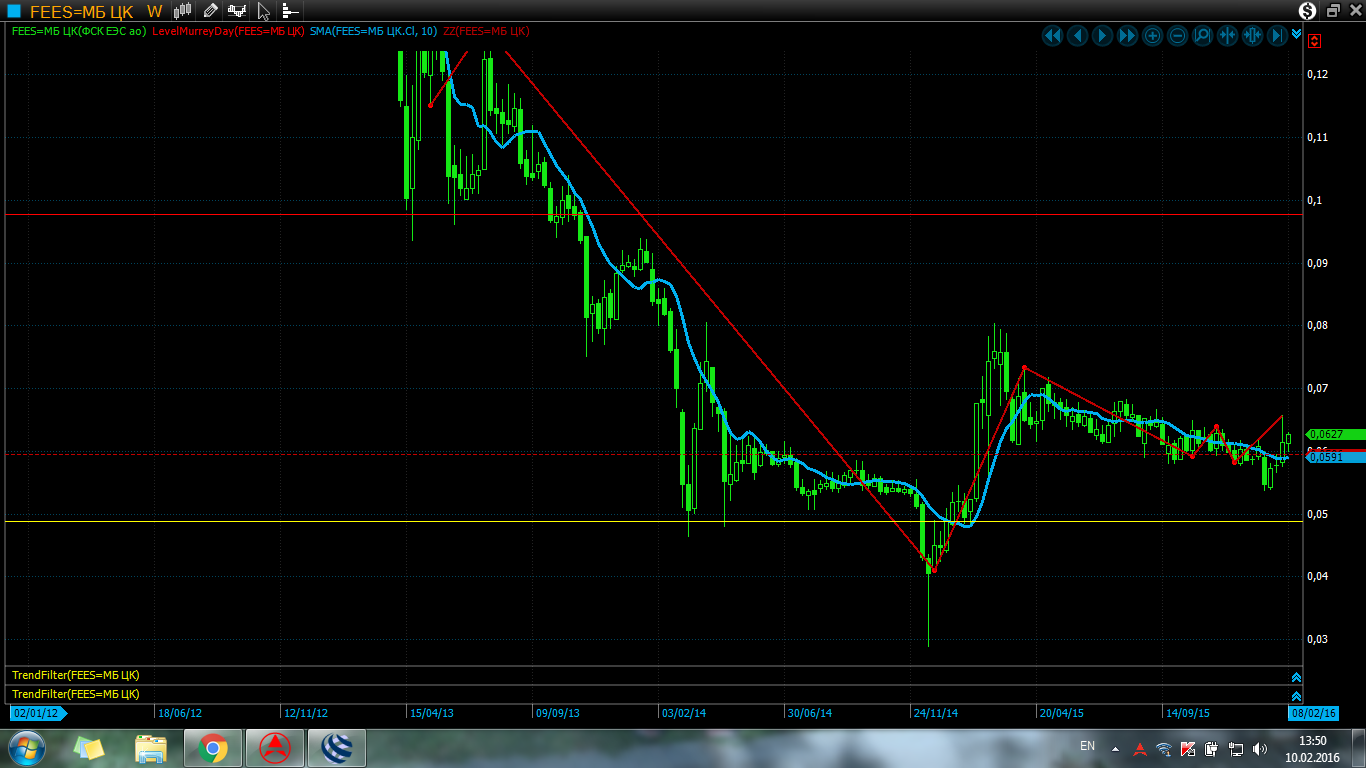Open Google Chrome from the taskbar
Screen dimensions: 1366x768
(x=212, y=748)
